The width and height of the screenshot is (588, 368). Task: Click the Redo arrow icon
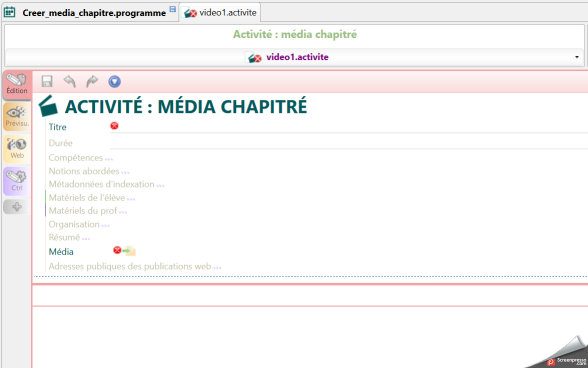pos(92,81)
